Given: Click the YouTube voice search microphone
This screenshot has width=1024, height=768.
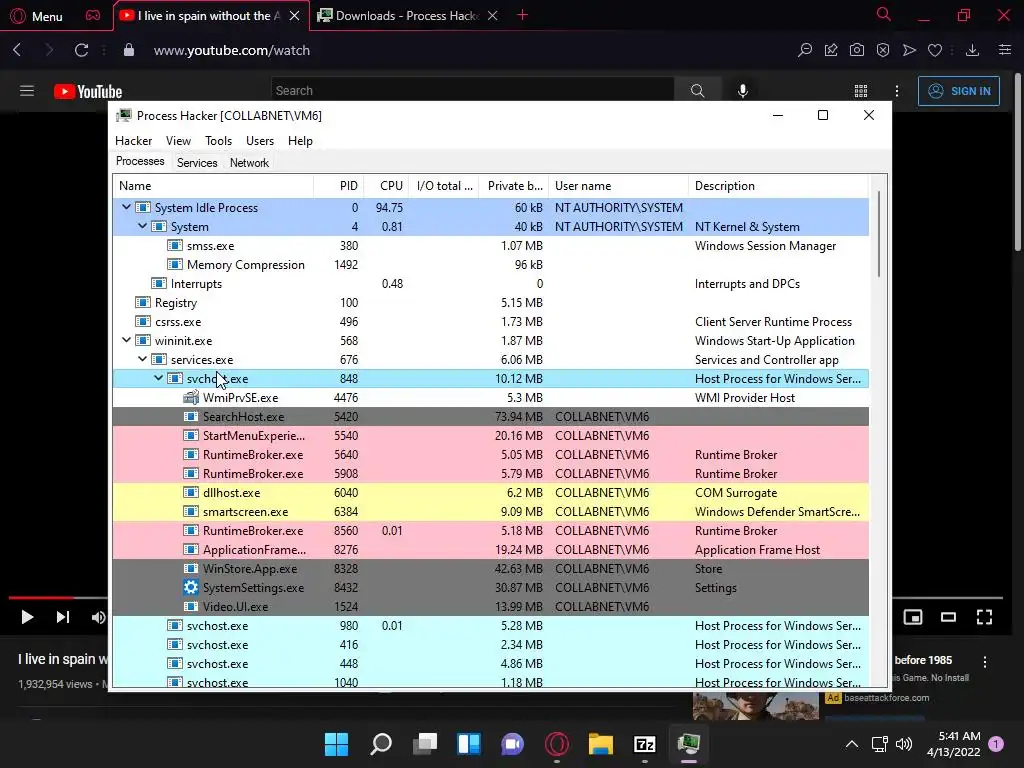Looking at the screenshot, I should coord(743,91).
